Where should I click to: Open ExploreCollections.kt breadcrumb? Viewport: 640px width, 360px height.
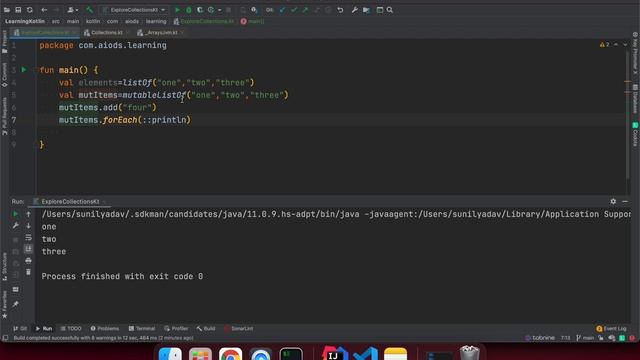(x=204, y=21)
